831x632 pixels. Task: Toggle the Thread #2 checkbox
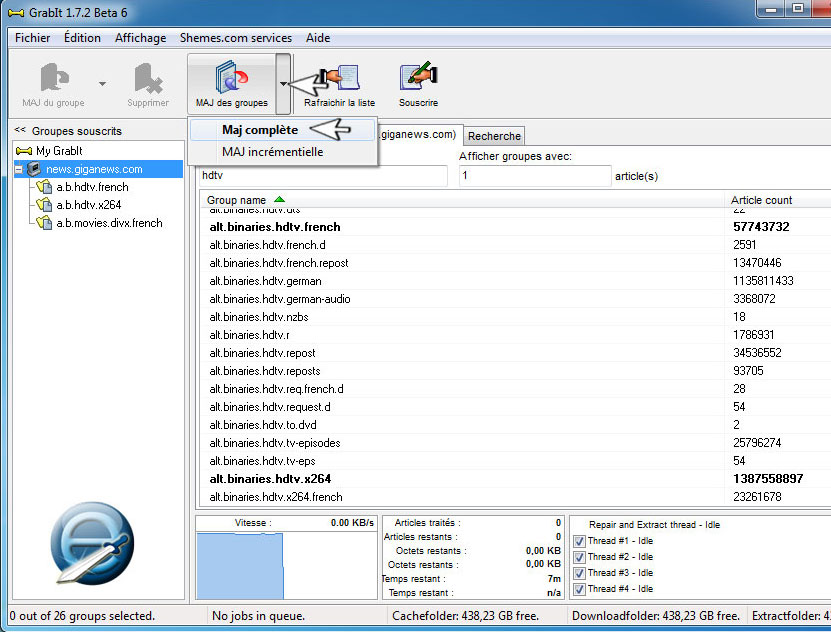579,557
